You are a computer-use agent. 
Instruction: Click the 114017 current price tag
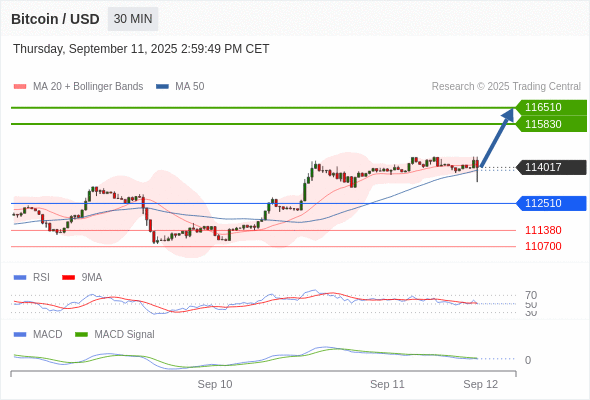point(551,167)
